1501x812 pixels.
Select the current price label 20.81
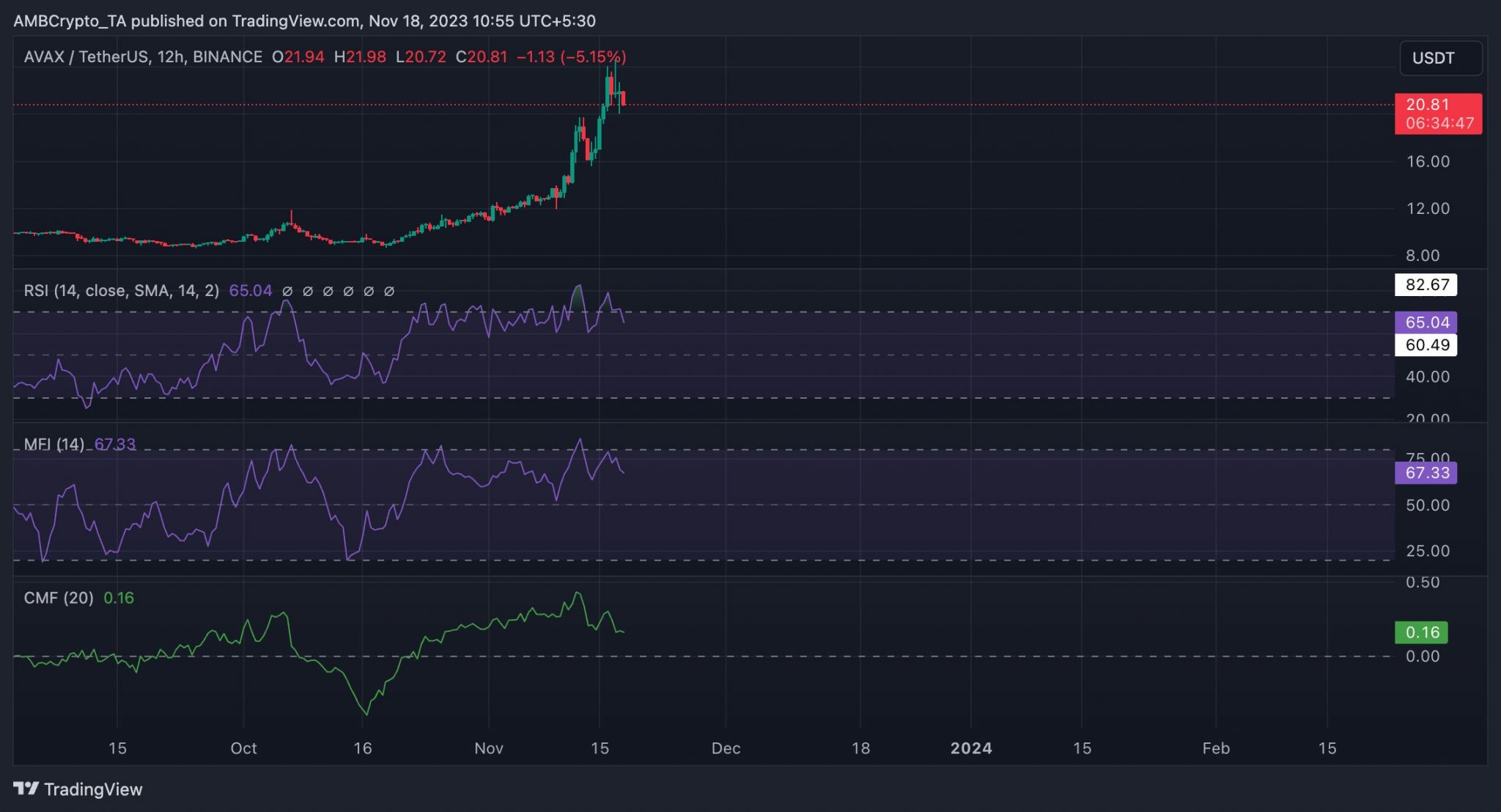pyautogui.click(x=1427, y=104)
